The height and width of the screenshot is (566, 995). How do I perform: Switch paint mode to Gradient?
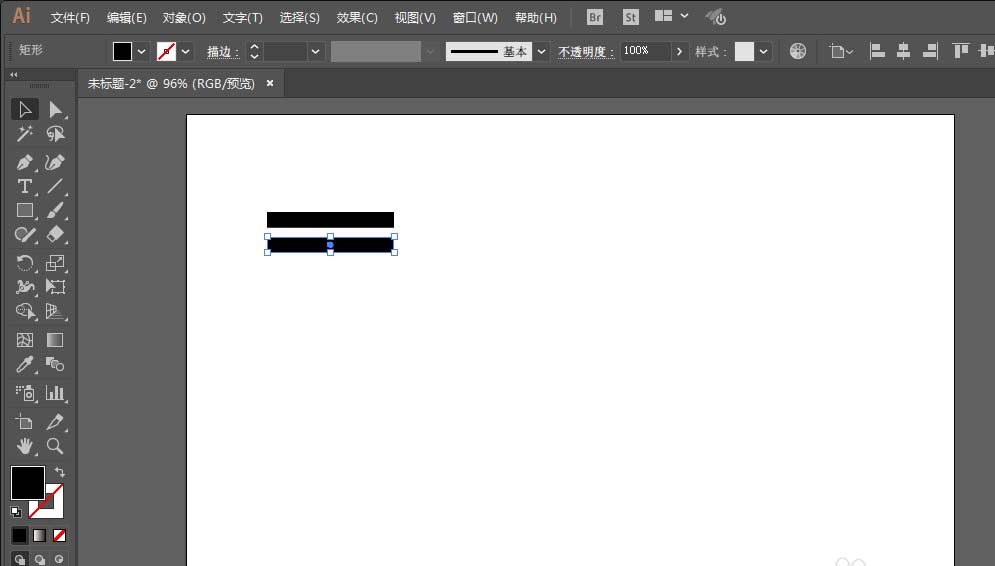click(39, 536)
